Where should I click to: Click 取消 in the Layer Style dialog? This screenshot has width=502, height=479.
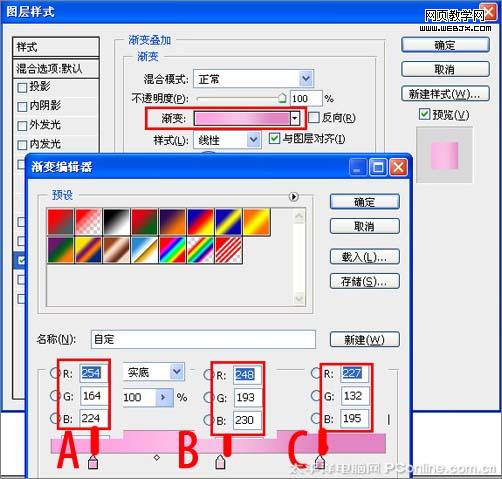coord(445,69)
